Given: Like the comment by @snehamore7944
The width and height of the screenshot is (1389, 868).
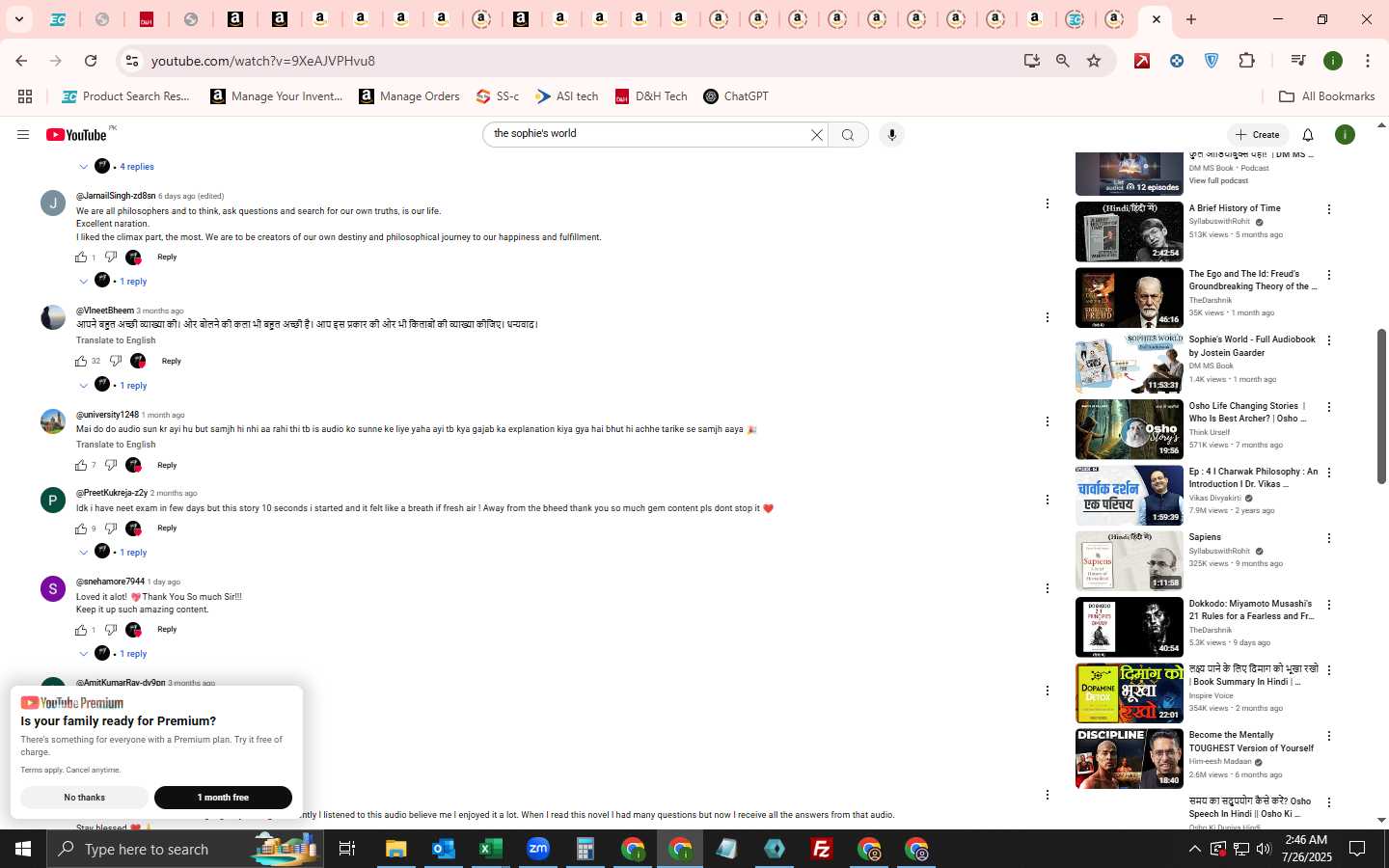Looking at the screenshot, I should (x=81, y=630).
